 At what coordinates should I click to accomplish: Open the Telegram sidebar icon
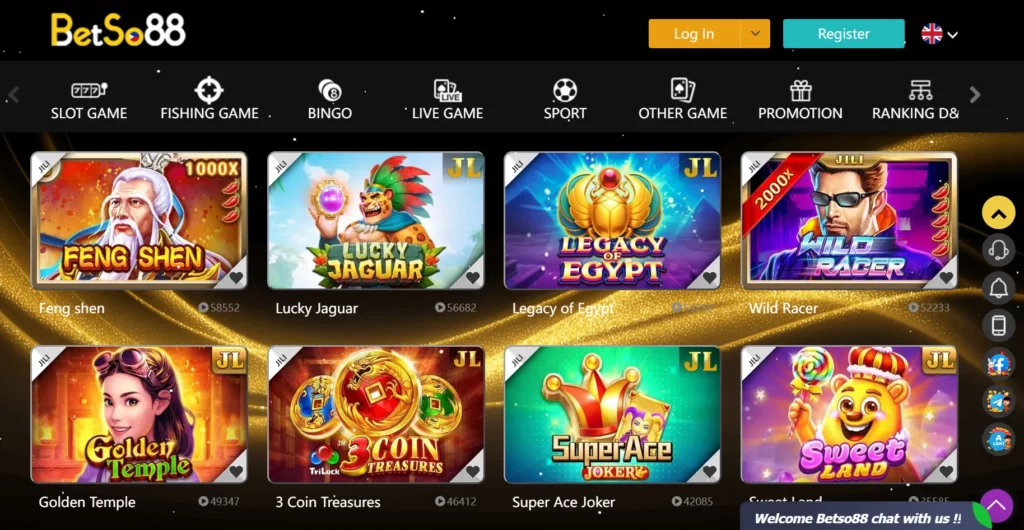999,401
